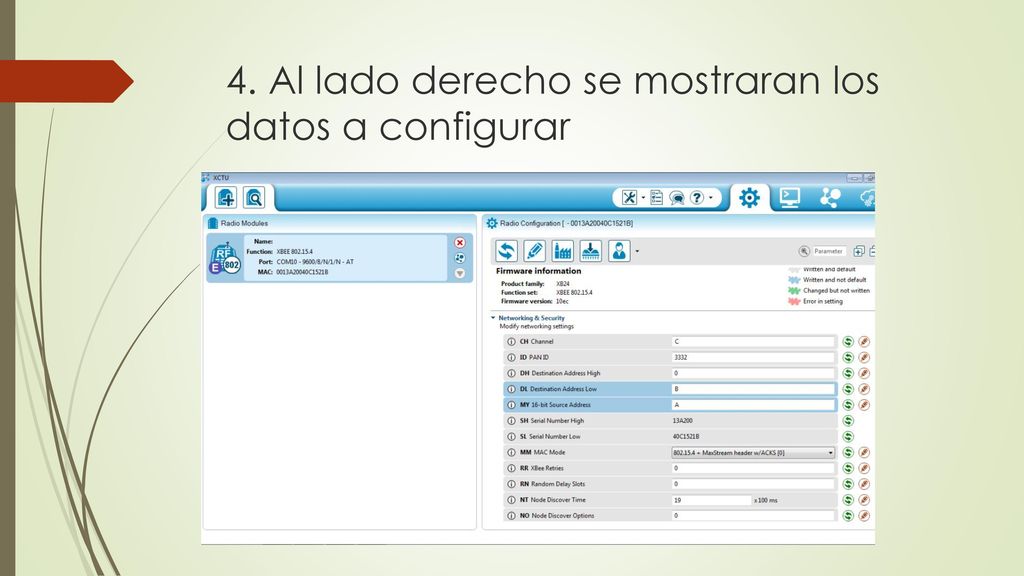This screenshot has height=576, width=1024.
Task: Write the DL Destination Address Low parameter
Action: [x=864, y=389]
